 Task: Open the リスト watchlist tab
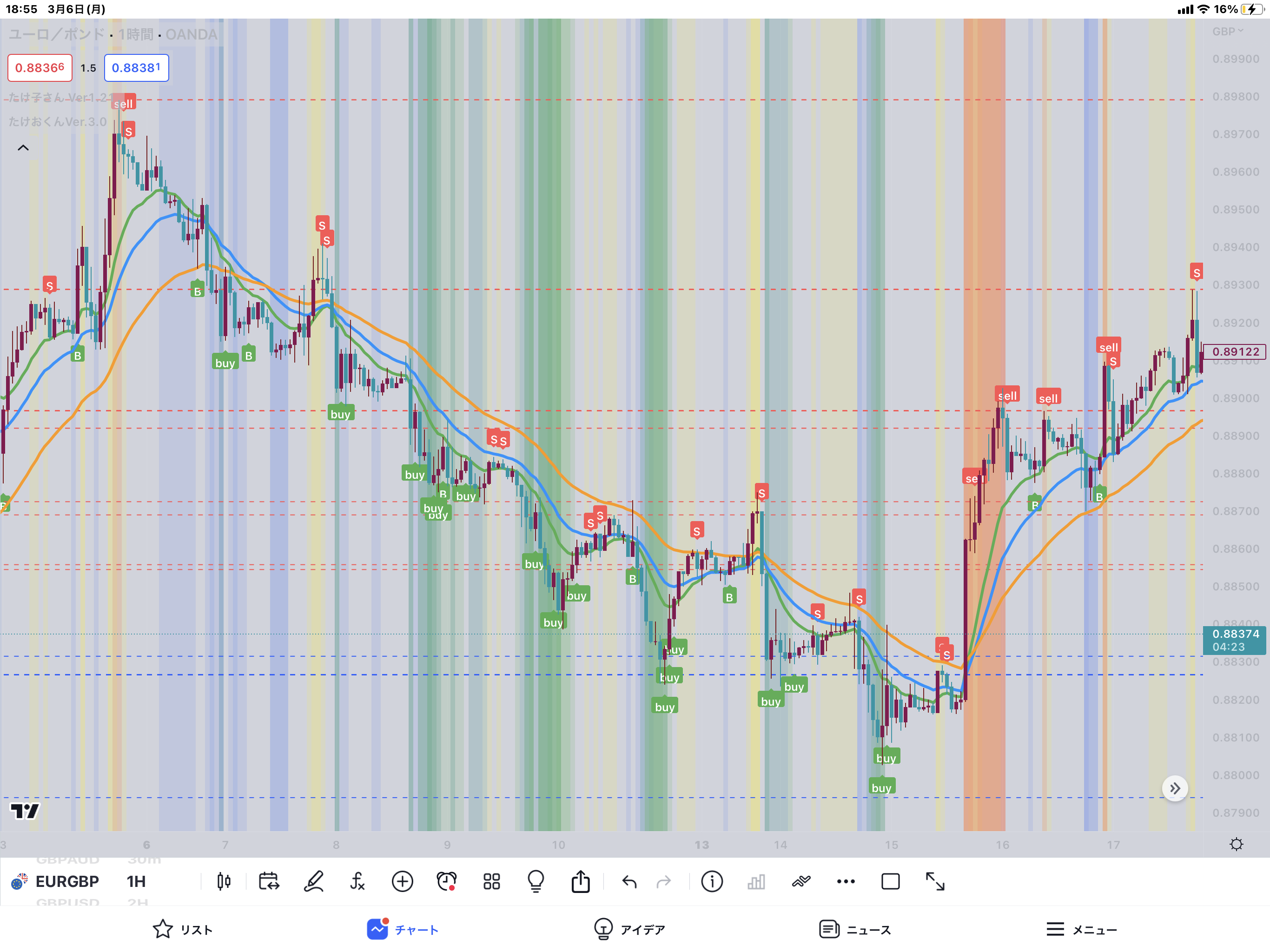[183, 929]
